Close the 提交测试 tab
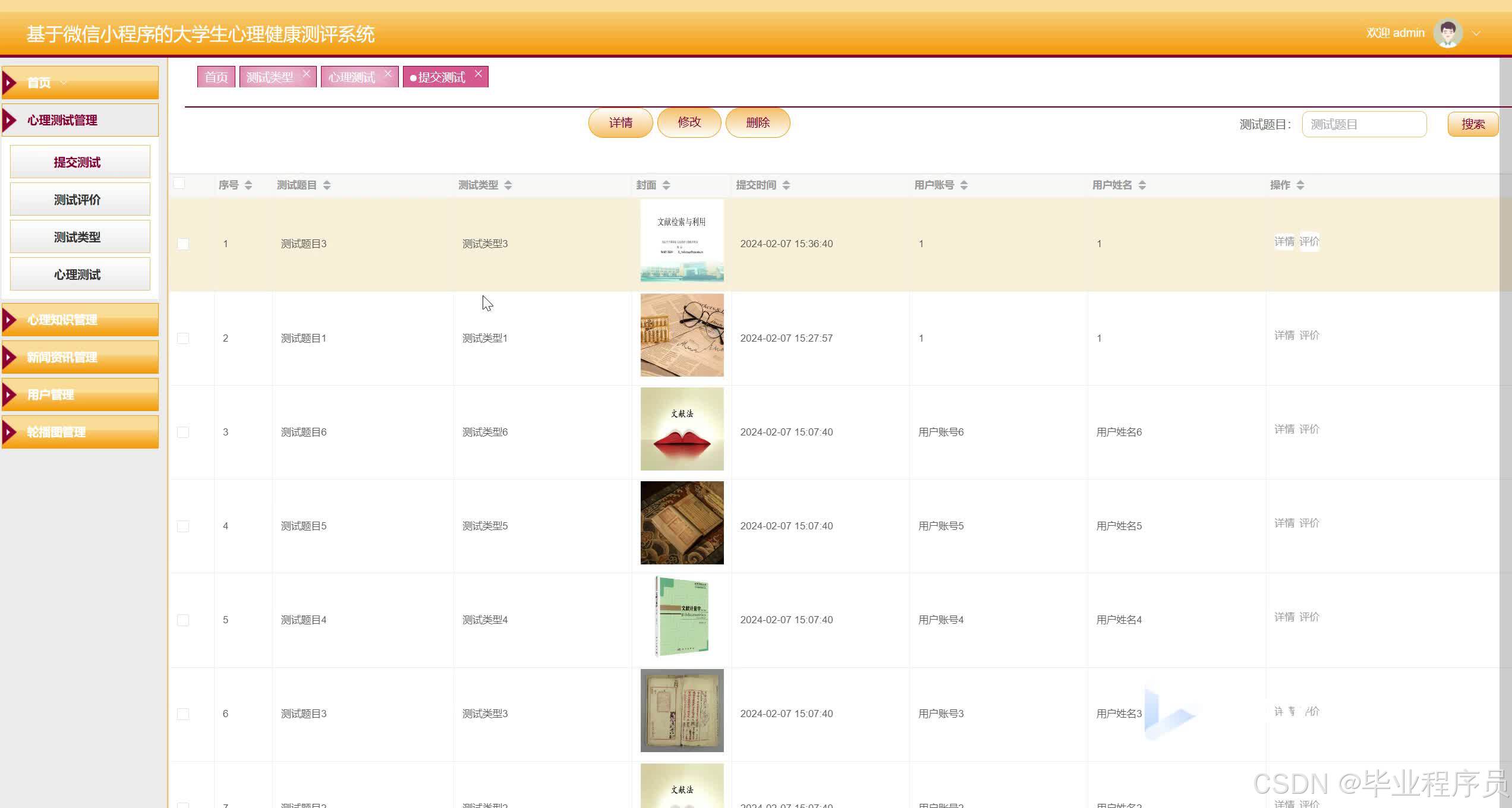This screenshot has width=1512, height=808. point(478,74)
